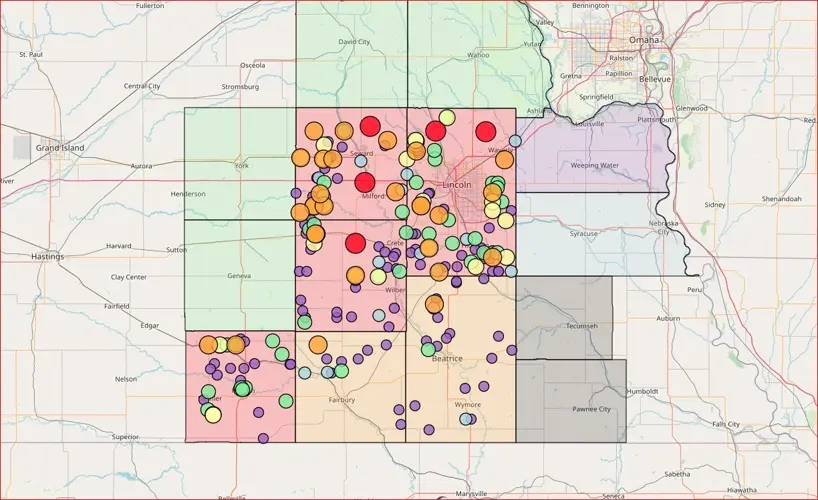Select the Fullerton town label
The width and height of the screenshot is (818, 500).
tap(150, 5)
